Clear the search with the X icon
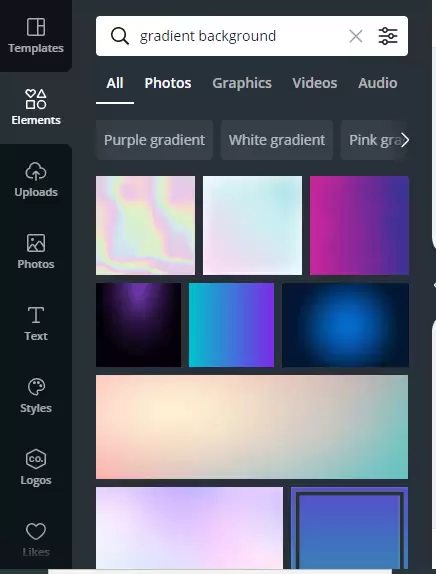The image size is (436, 574). pyautogui.click(x=355, y=36)
